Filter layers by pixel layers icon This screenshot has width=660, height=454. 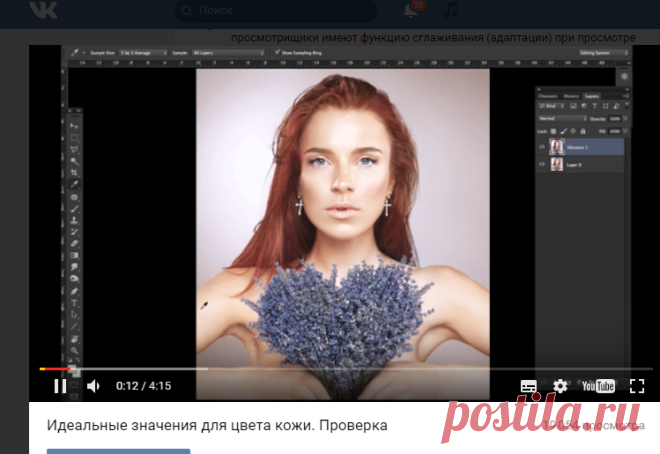[x=573, y=106]
